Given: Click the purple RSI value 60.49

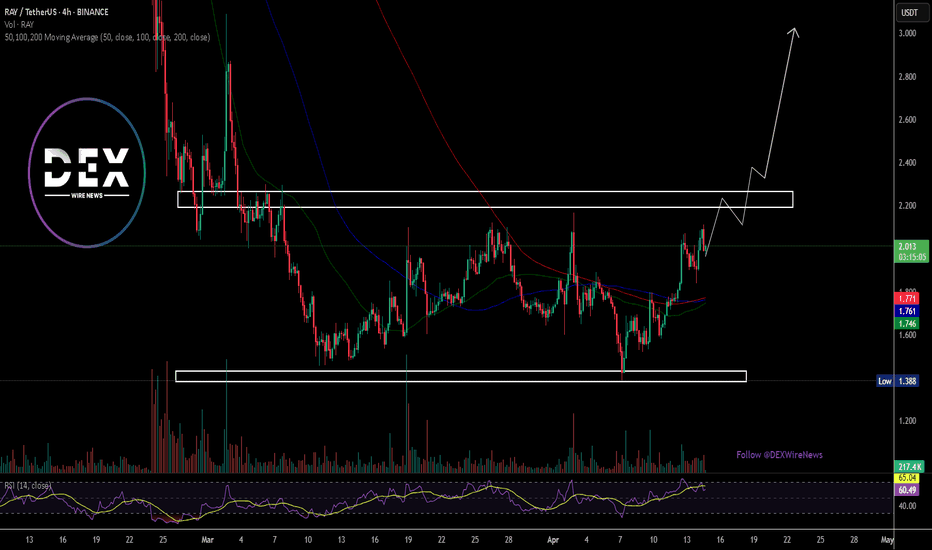Looking at the screenshot, I should (x=907, y=490).
